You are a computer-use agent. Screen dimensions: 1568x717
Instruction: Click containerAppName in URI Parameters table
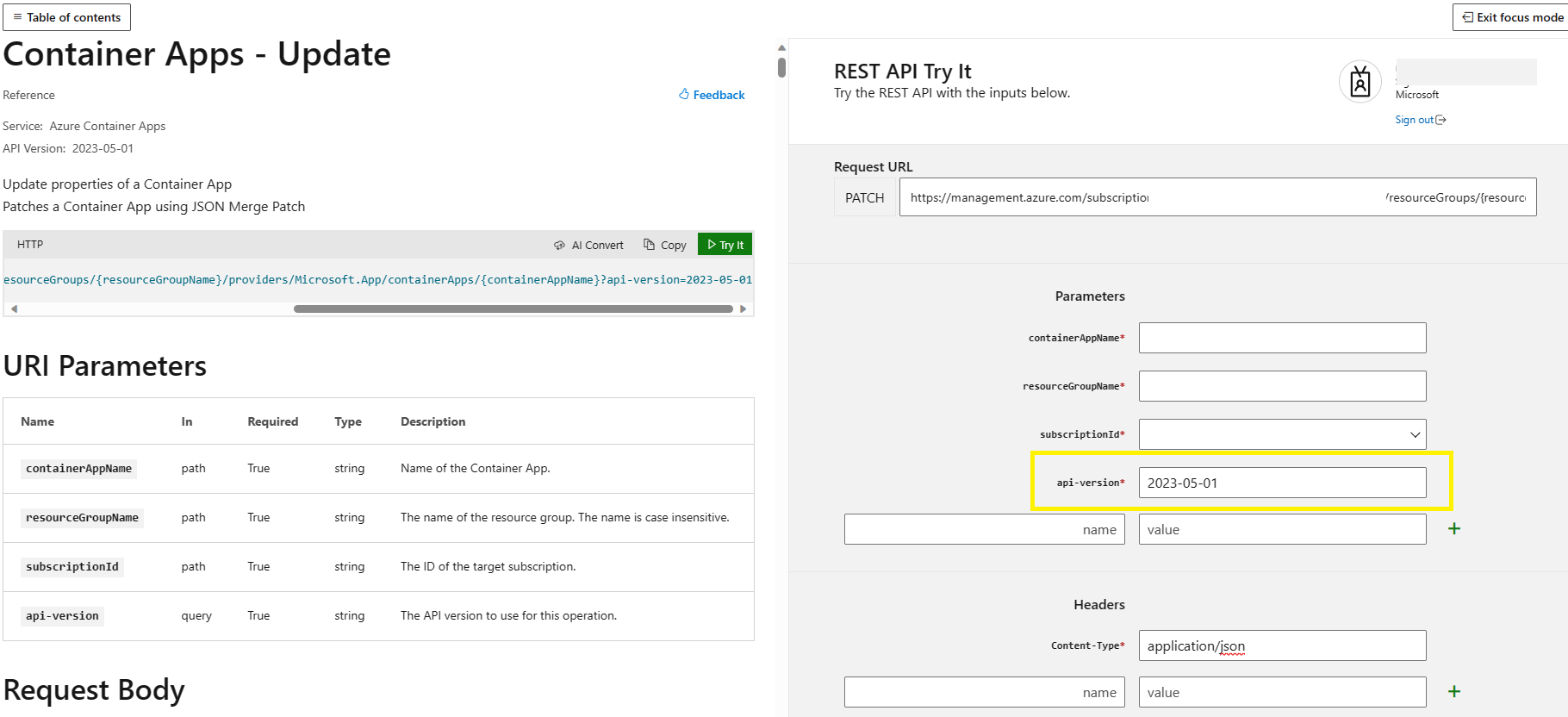click(x=78, y=469)
